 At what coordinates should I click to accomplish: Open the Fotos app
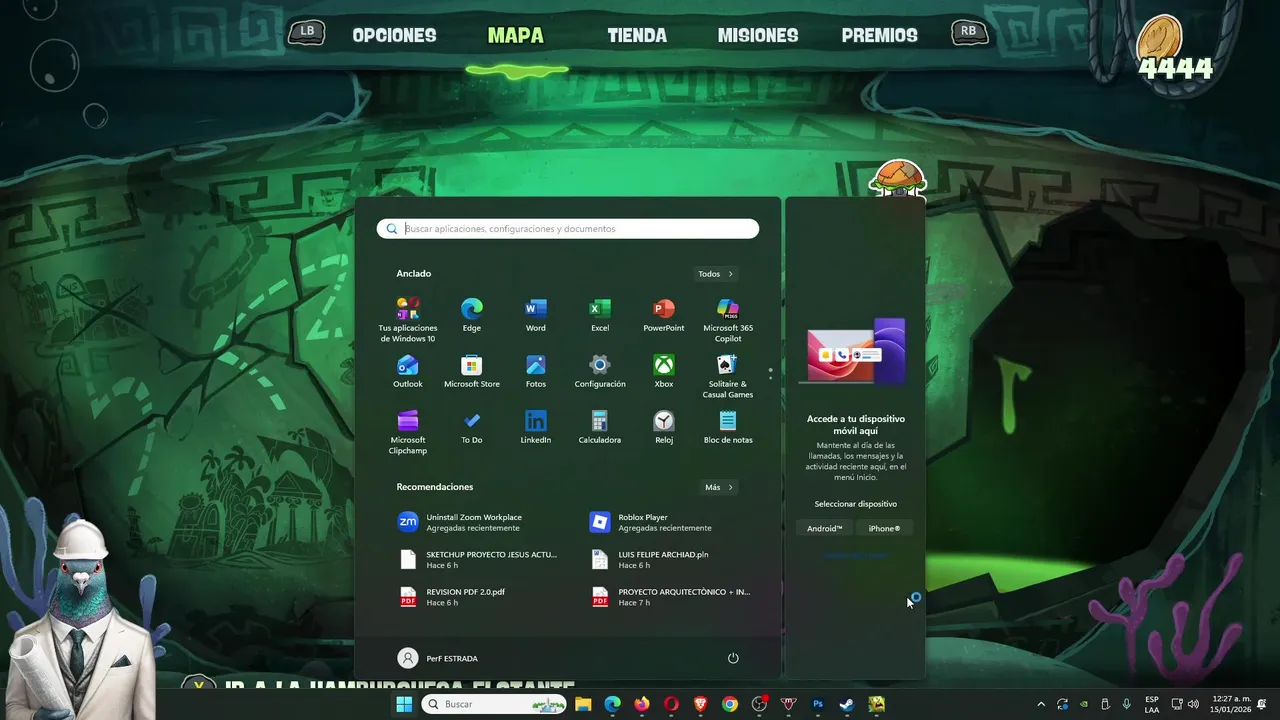pos(536,371)
